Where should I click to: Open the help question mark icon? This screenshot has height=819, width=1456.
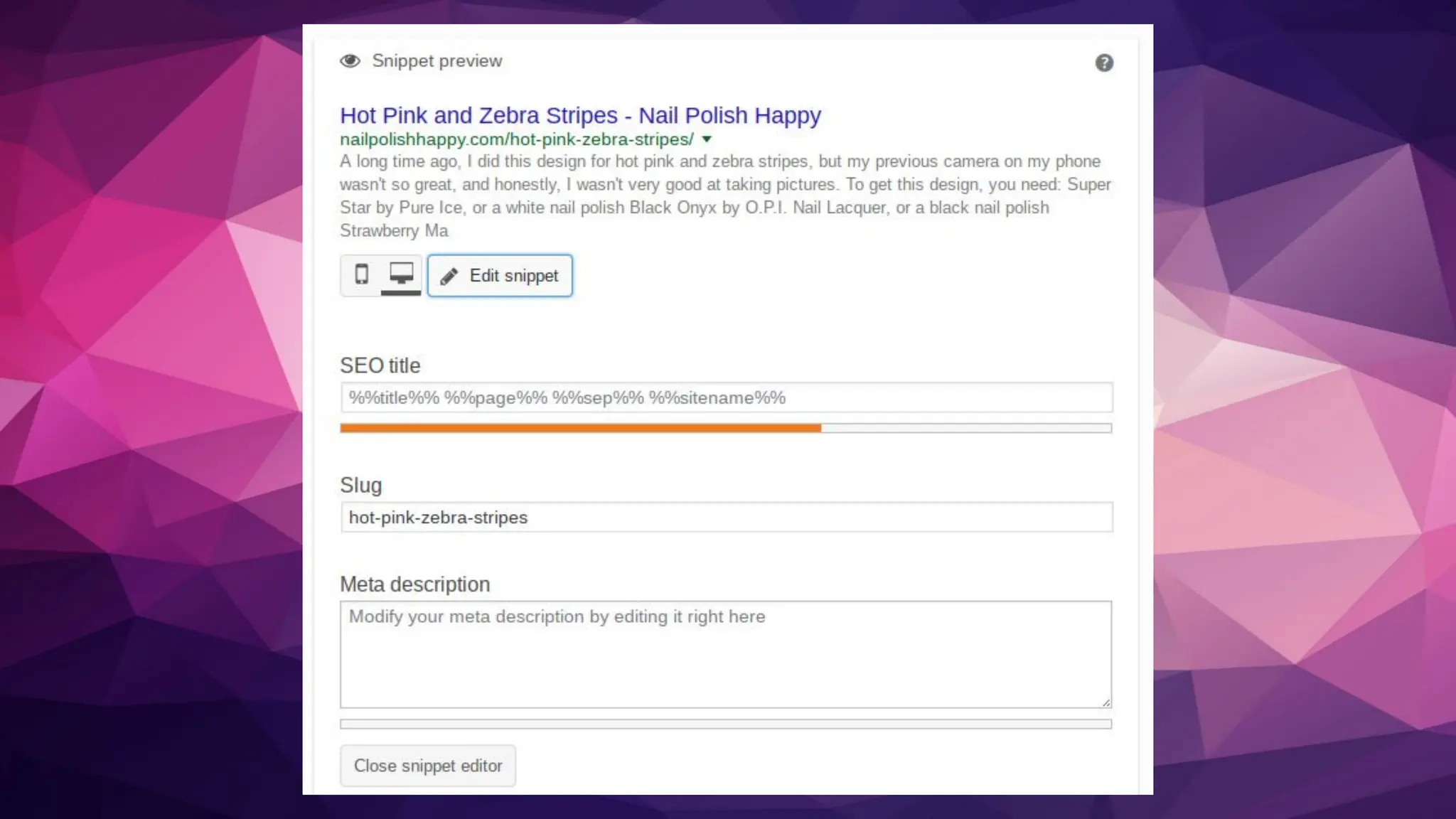(x=1104, y=63)
